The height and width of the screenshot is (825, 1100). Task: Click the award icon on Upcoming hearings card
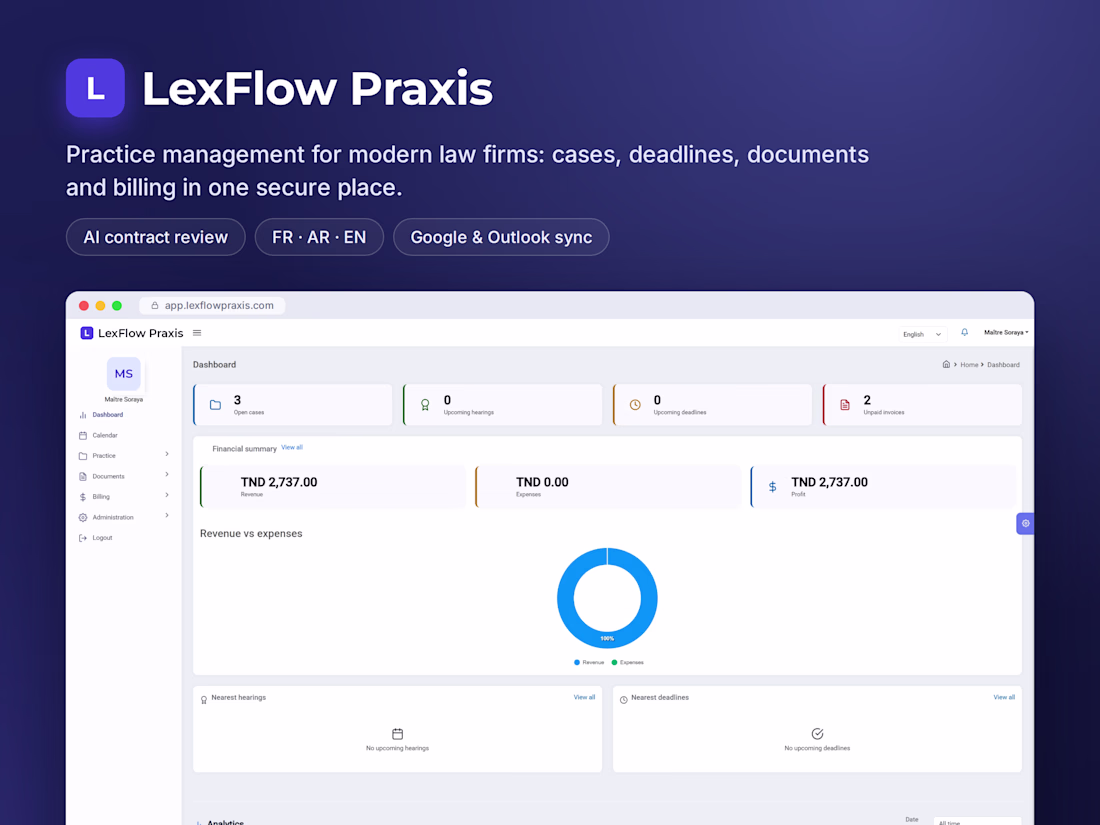click(x=425, y=405)
